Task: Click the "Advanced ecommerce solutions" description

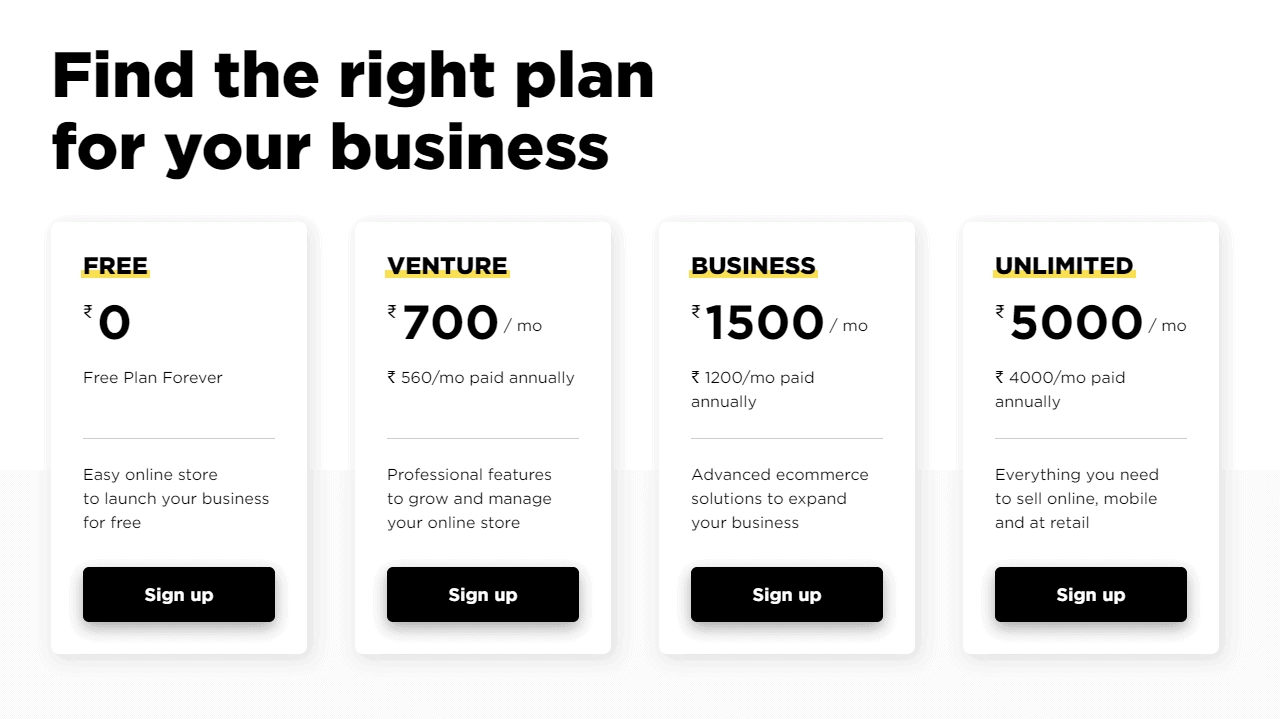Action: coord(780,498)
